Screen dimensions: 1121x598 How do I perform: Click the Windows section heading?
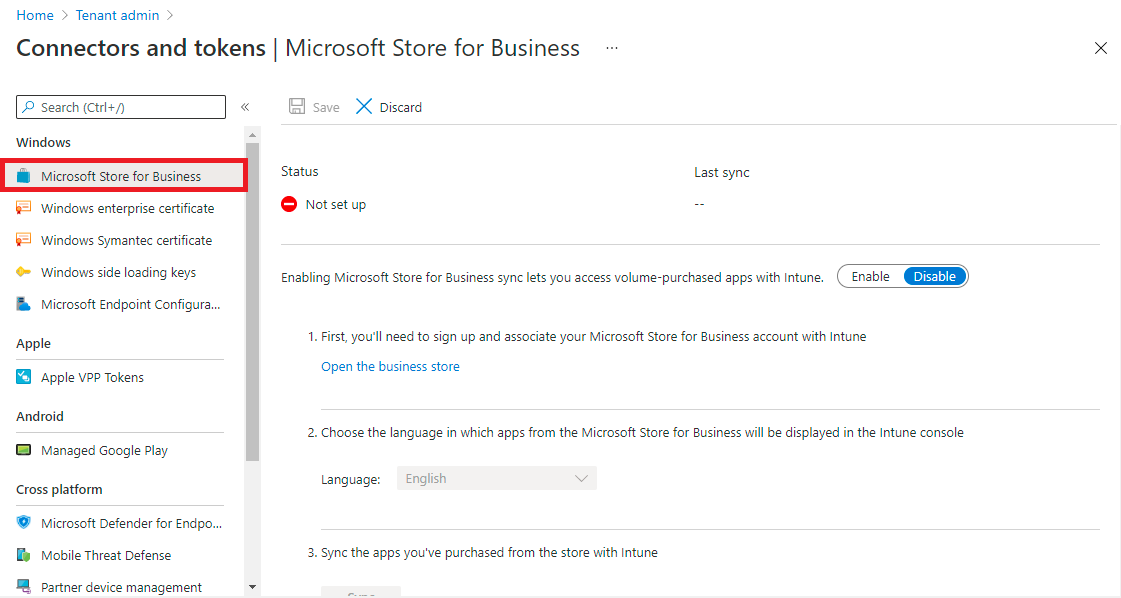click(x=44, y=142)
